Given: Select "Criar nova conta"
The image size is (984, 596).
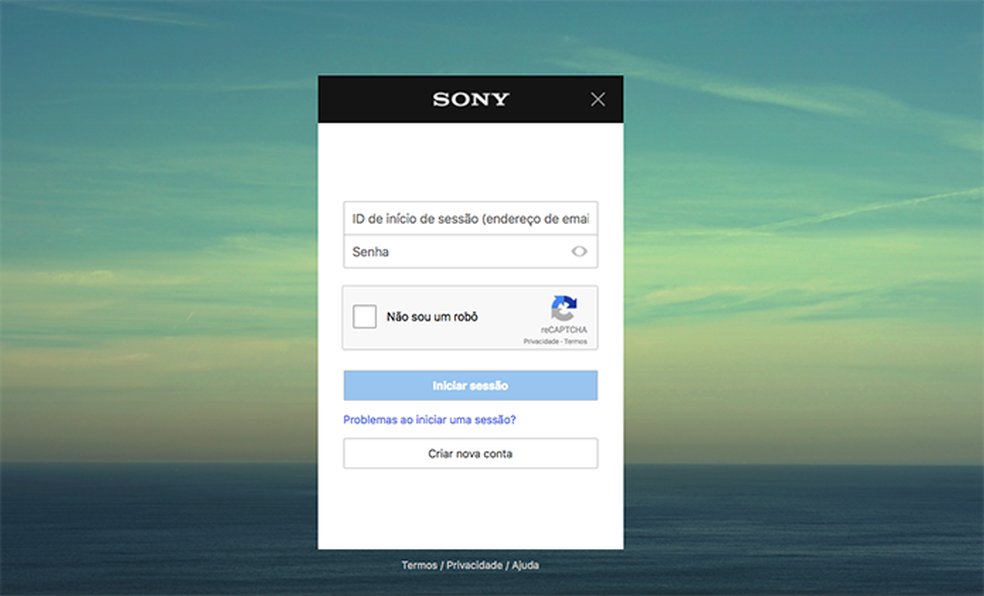Looking at the screenshot, I should [x=470, y=453].
